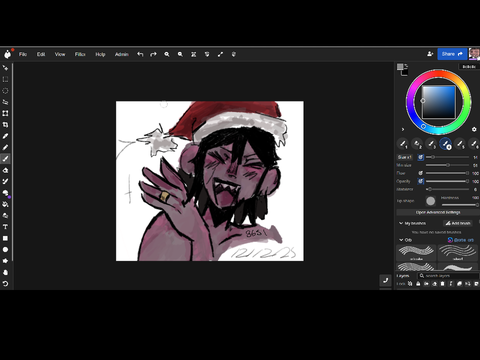480x360 pixels.
Task: Click the zoom out magnifier icon
Action: 180,54
